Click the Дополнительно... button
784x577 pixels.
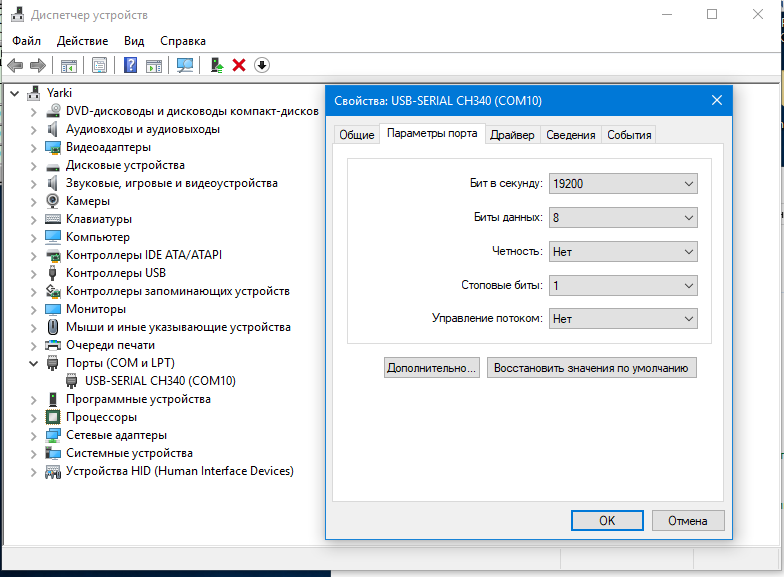(x=432, y=368)
